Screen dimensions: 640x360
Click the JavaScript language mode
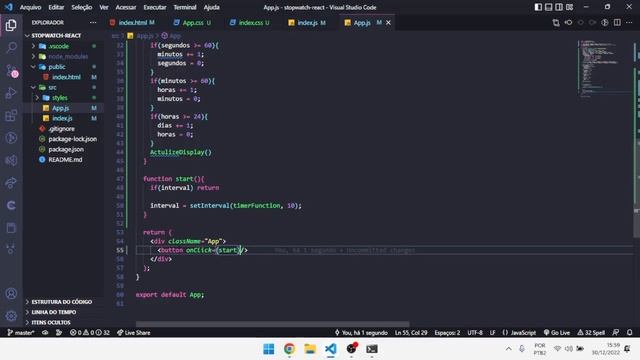(x=519, y=333)
